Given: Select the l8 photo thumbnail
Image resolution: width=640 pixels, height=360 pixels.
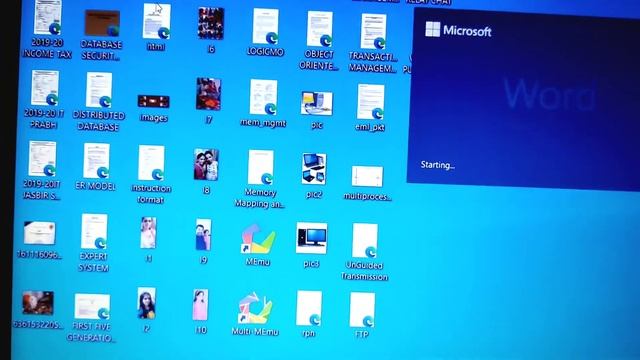Looking at the screenshot, I should [x=206, y=165].
